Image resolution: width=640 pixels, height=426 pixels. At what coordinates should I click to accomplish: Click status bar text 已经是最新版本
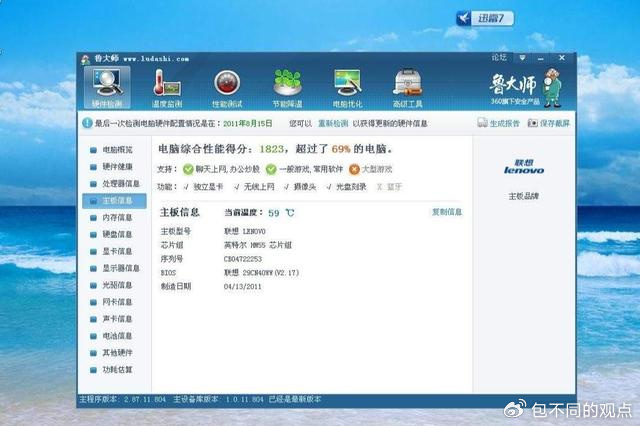point(295,399)
